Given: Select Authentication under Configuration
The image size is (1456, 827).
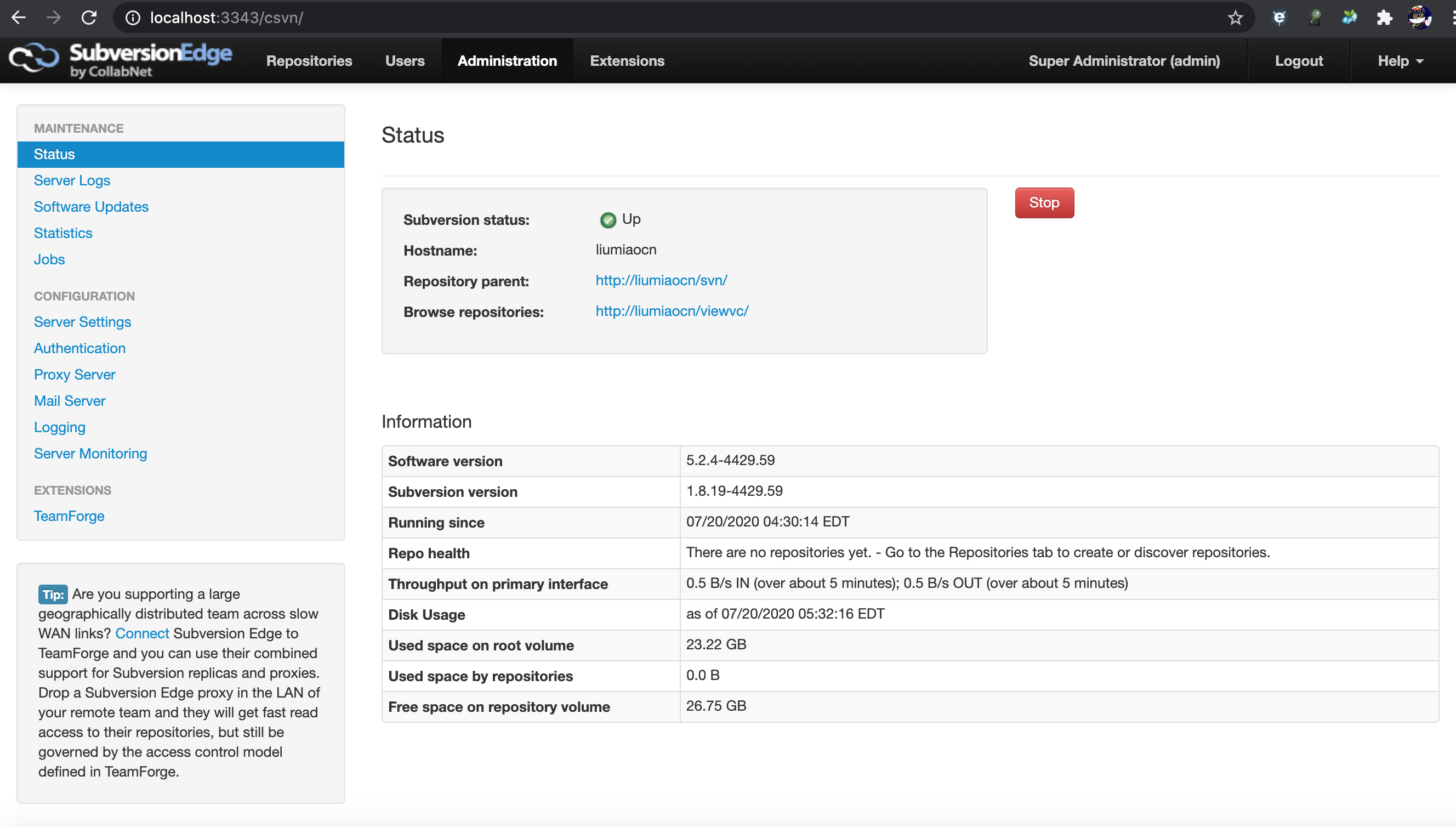Looking at the screenshot, I should click(x=79, y=348).
